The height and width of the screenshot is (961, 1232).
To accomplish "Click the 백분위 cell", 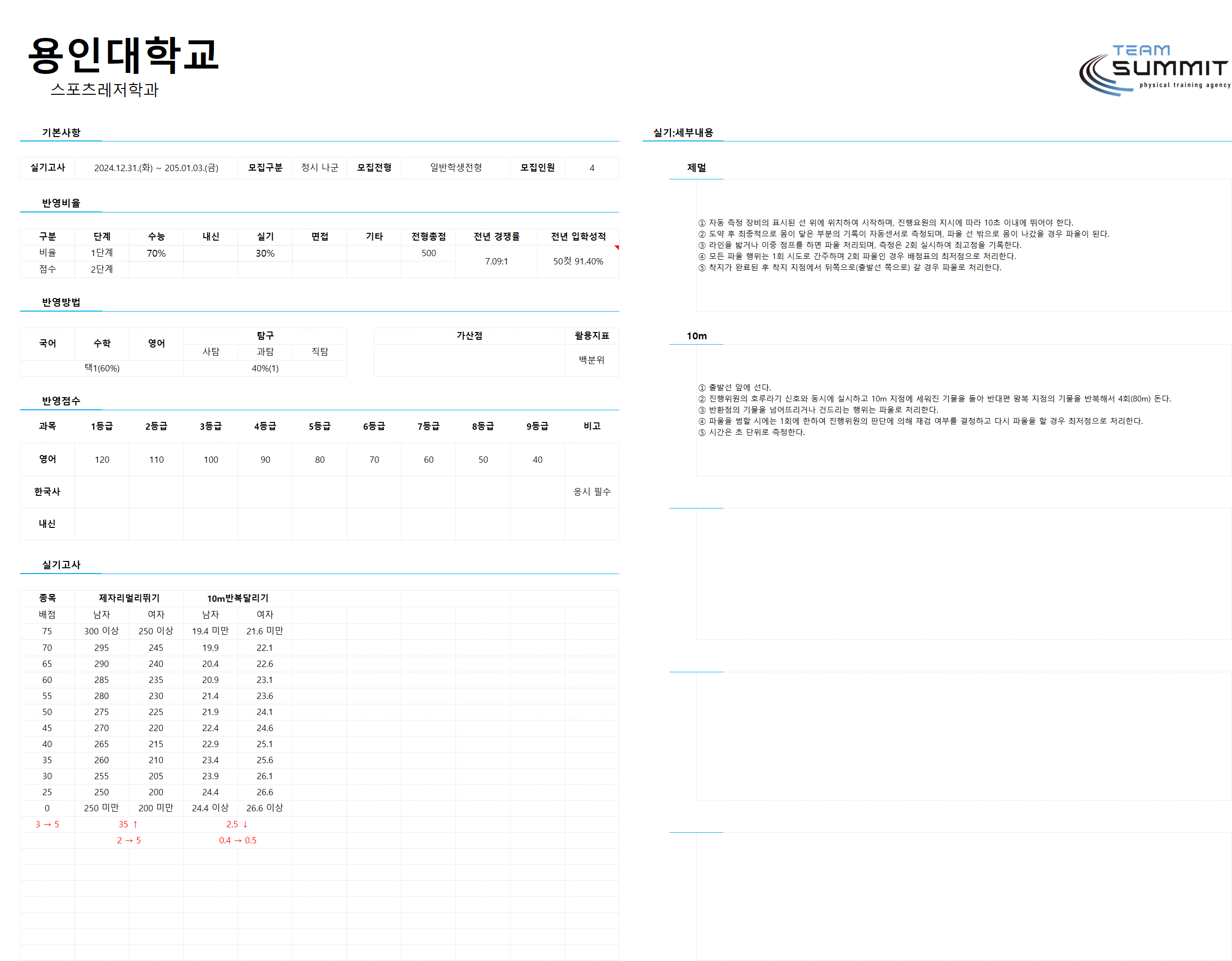I will tap(592, 360).
